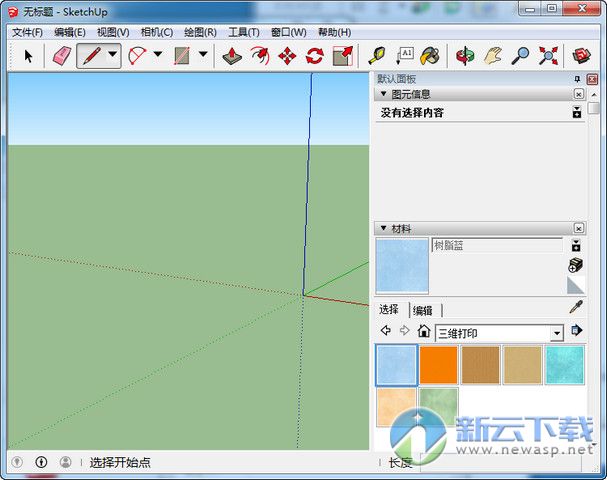Collapse the 图元信息 panel section
This screenshot has width=607, height=480.
(384, 94)
